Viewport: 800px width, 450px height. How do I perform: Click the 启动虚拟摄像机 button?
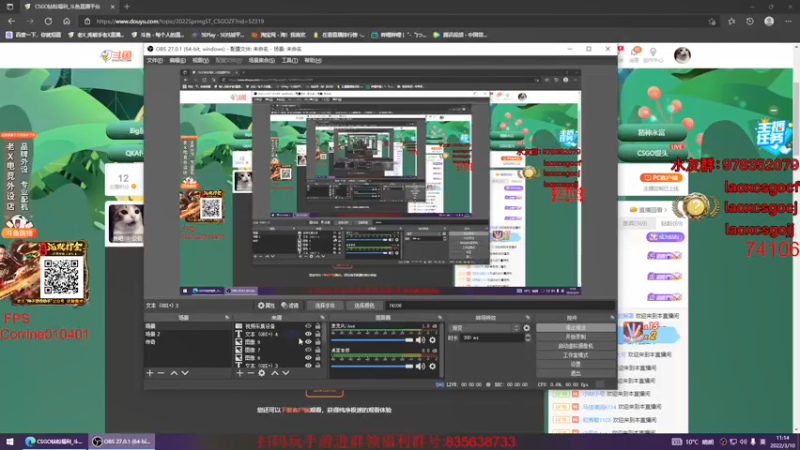[576, 346]
